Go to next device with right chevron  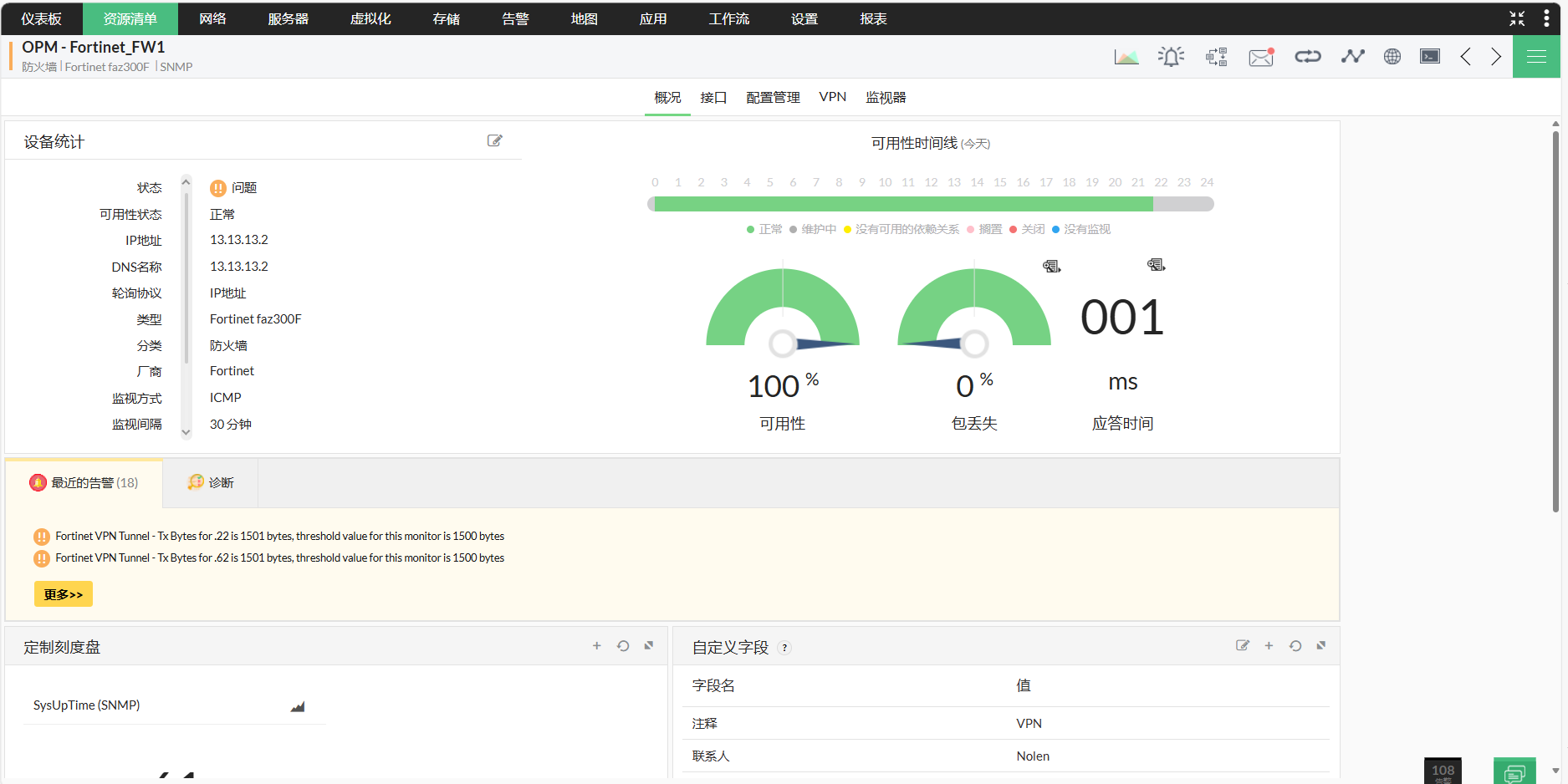coord(1496,57)
